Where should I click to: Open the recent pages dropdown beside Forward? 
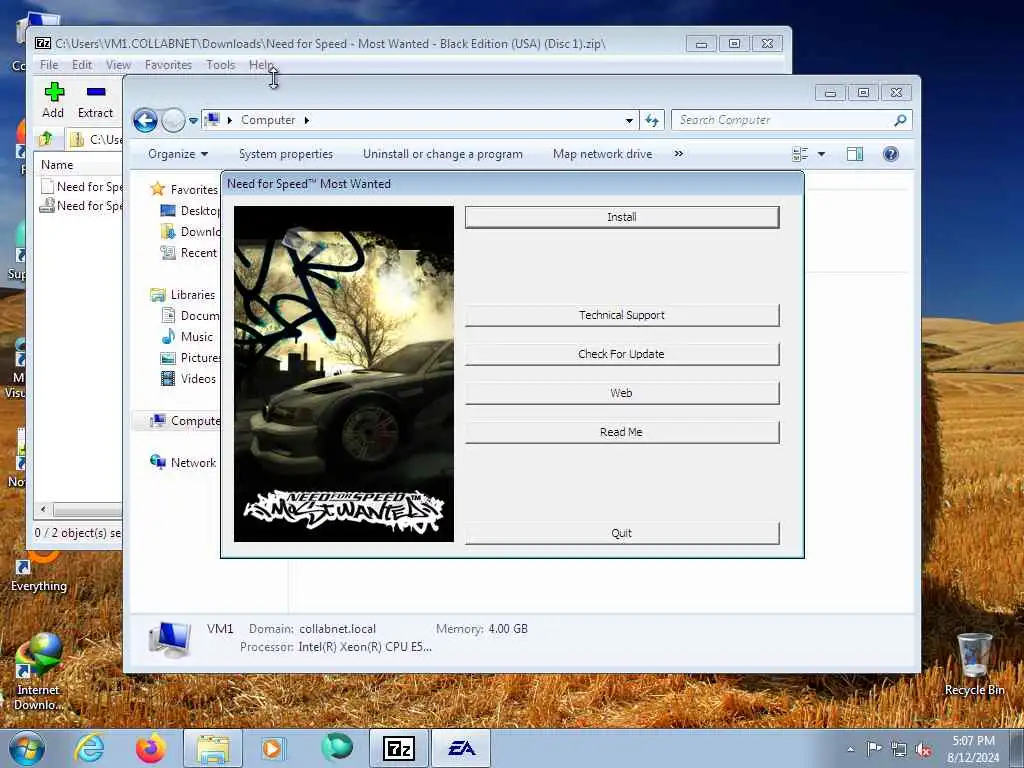point(193,121)
